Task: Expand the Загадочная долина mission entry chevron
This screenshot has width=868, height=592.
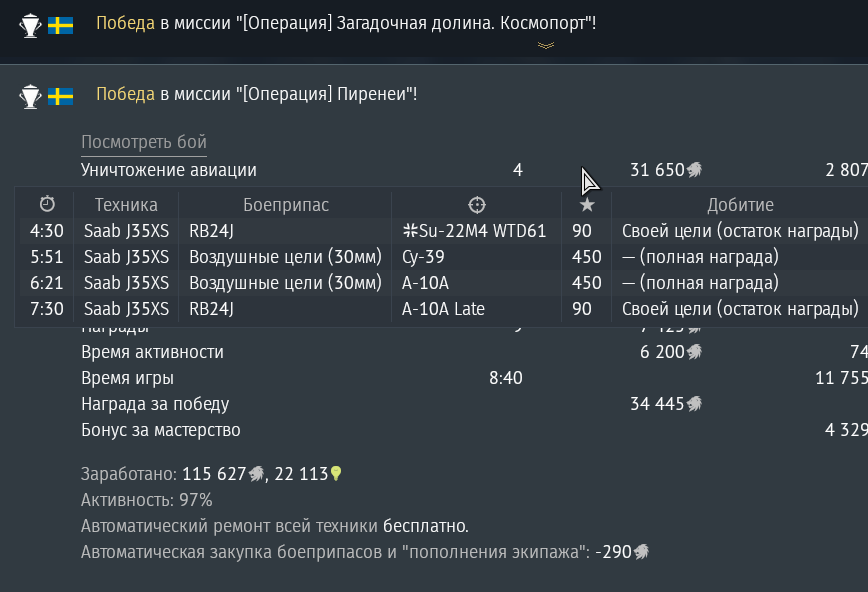Action: [x=546, y=45]
